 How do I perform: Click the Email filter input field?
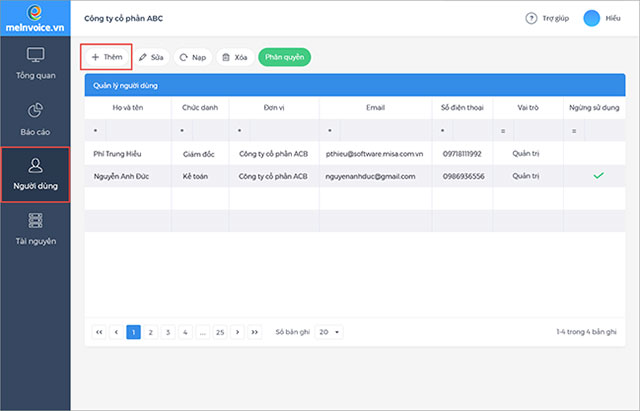click(385, 131)
